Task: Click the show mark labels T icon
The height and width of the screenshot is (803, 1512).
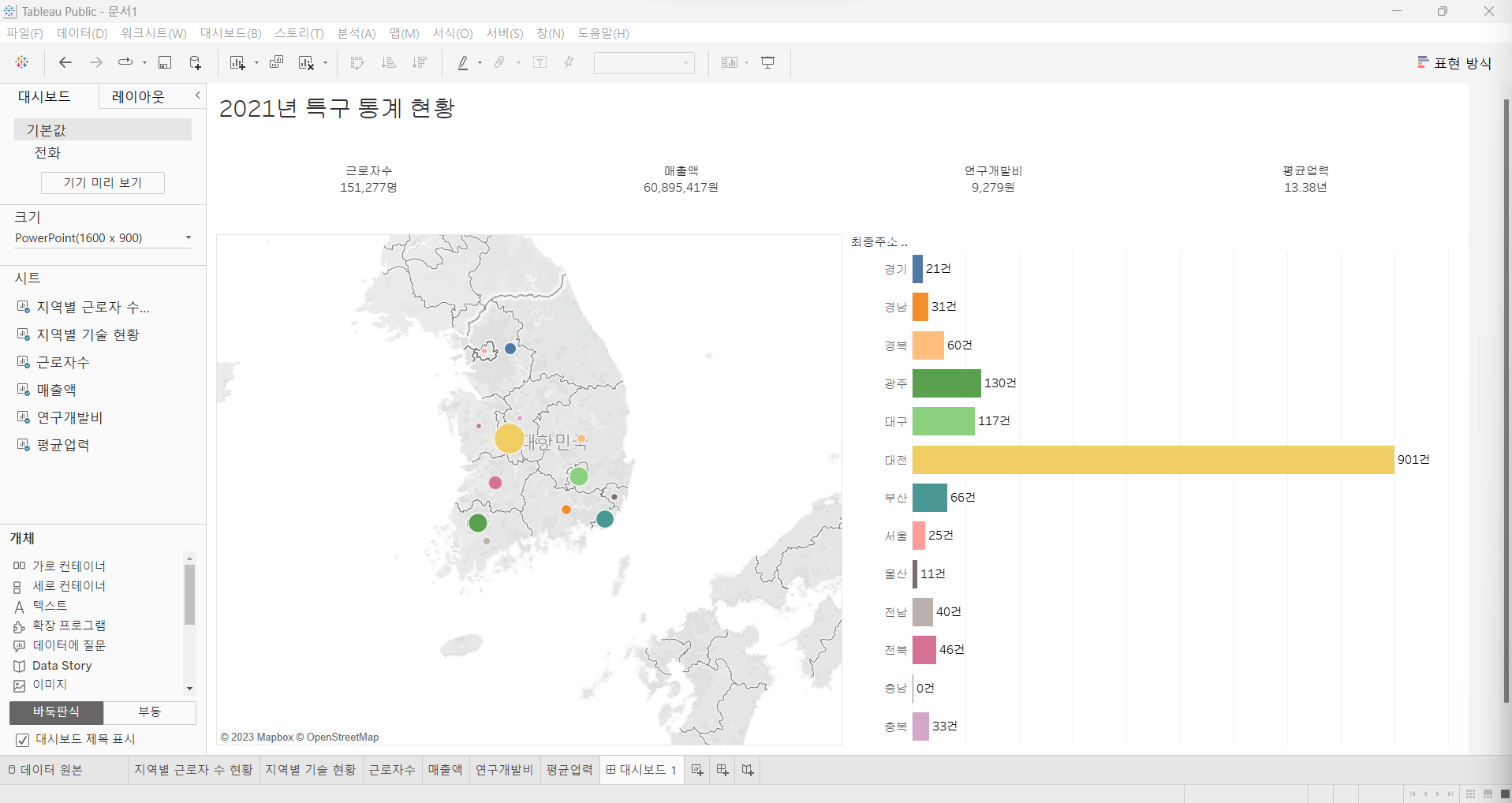Action: pos(540,62)
